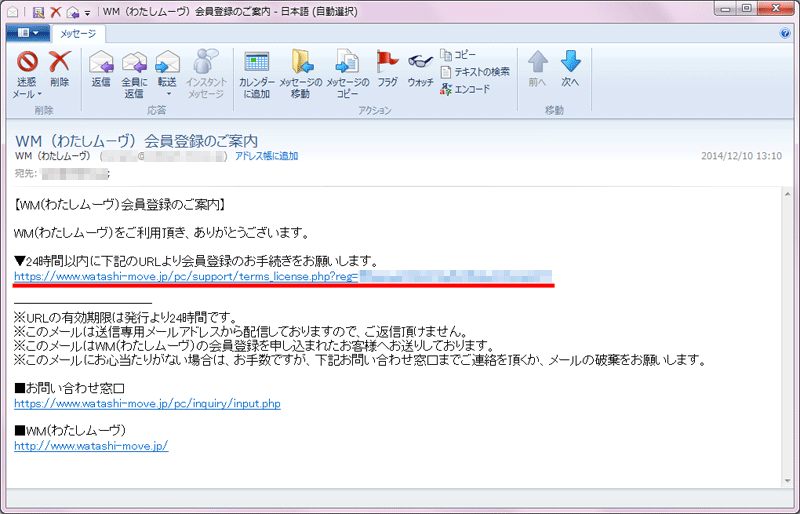This screenshot has height=514, width=800.
Task: Click the previous-message icon in quick access toolbar
Action: pos(73,12)
